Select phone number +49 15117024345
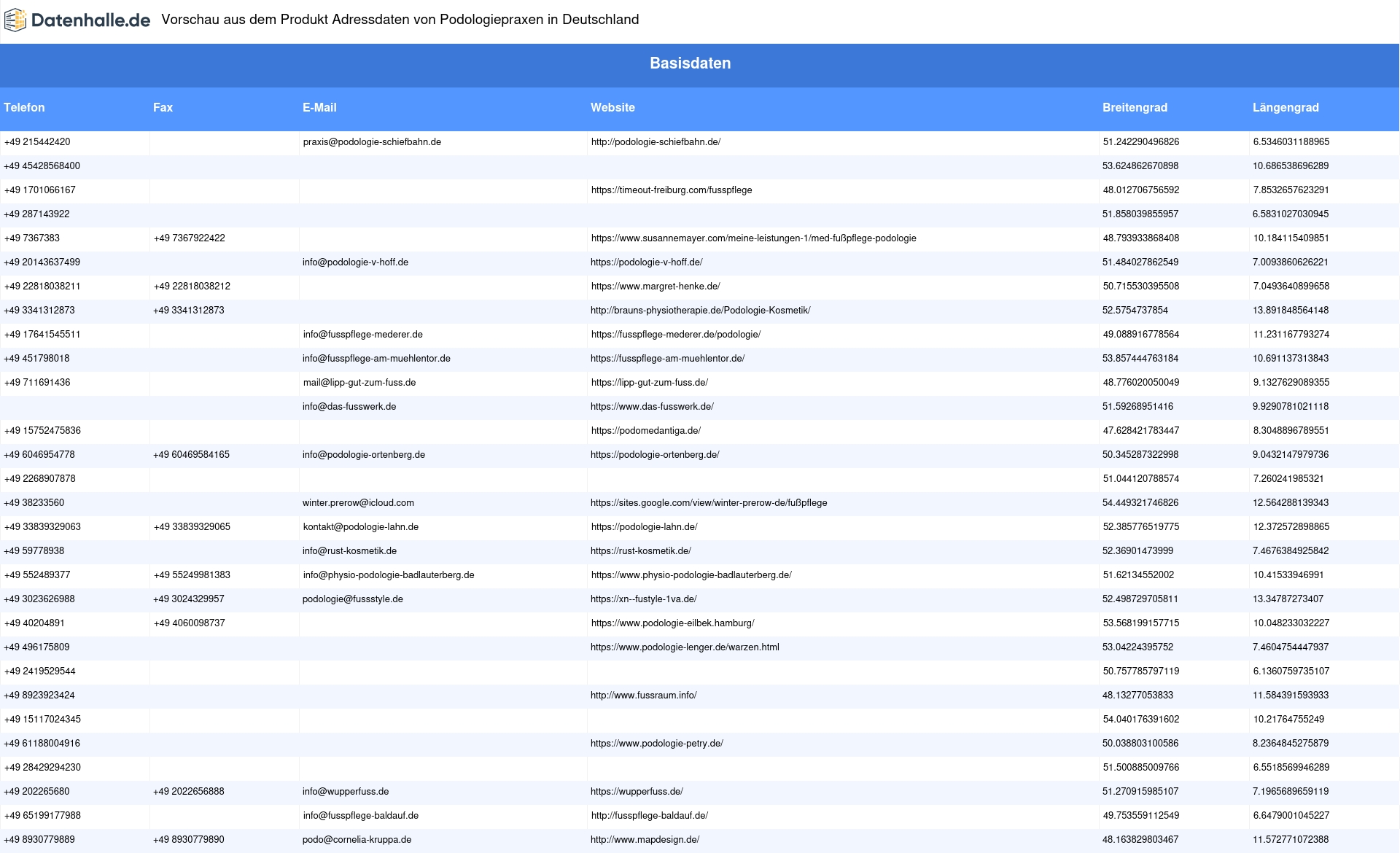This screenshot has width=1400, height=853. [43, 720]
